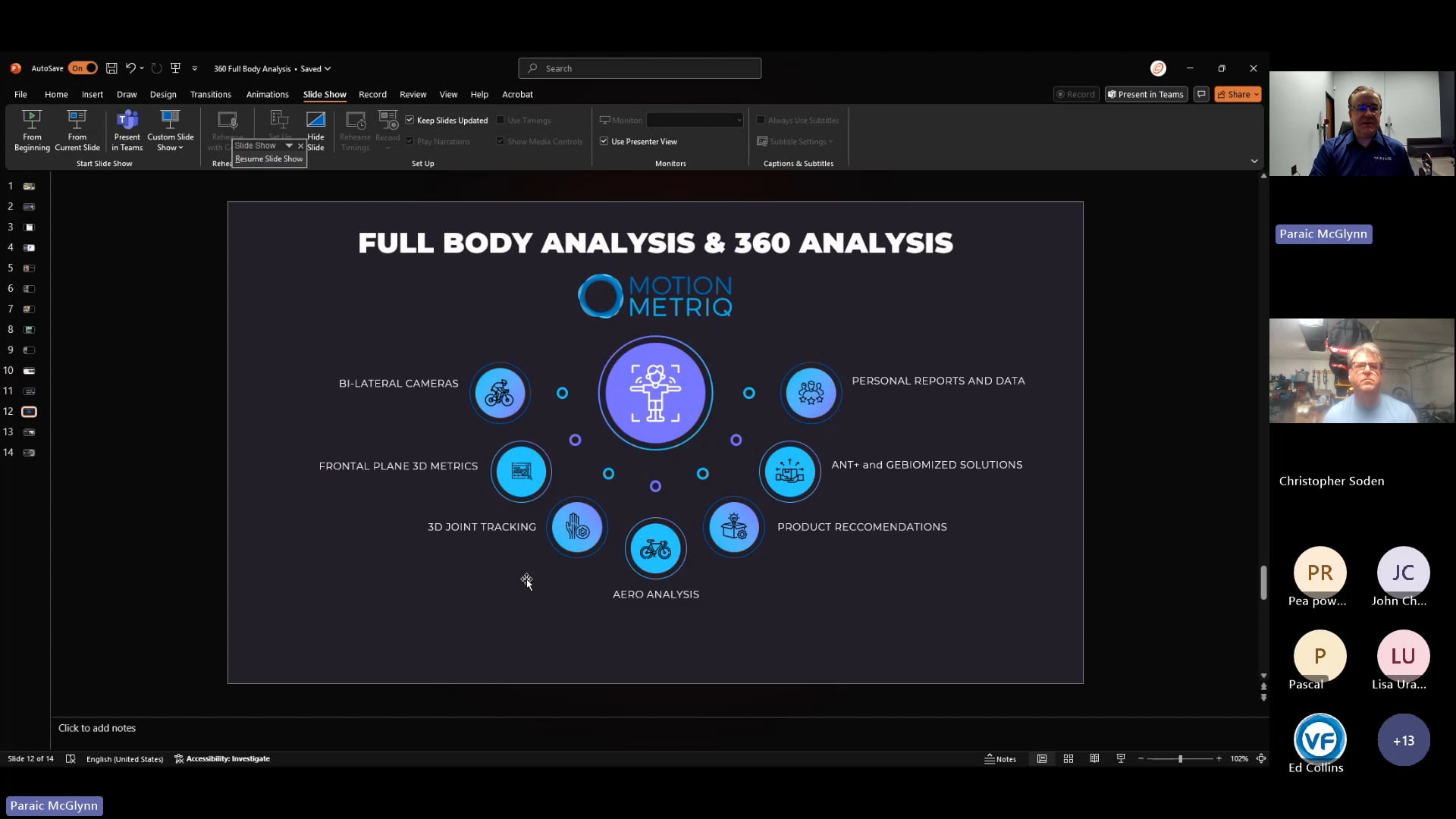This screenshot has height=819, width=1456.
Task: Toggle AutoSave switch off
Action: 83,68
